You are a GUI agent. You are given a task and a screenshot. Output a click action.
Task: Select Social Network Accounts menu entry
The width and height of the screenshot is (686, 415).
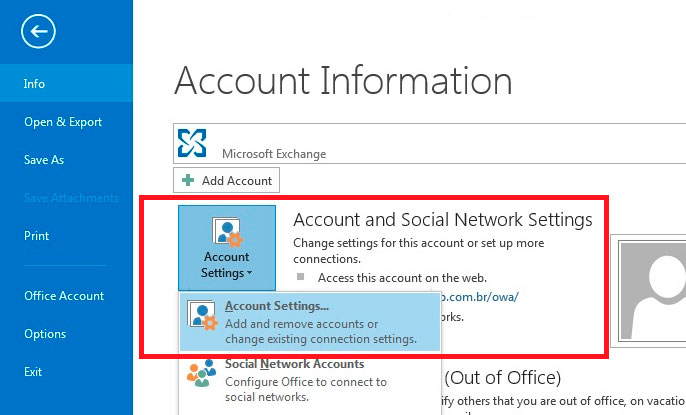310,380
